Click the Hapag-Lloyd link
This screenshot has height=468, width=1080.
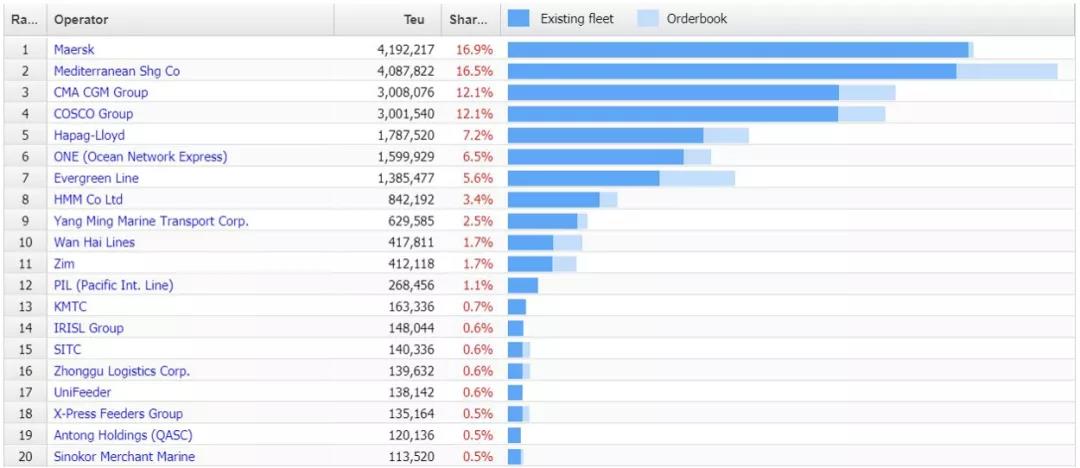point(89,135)
